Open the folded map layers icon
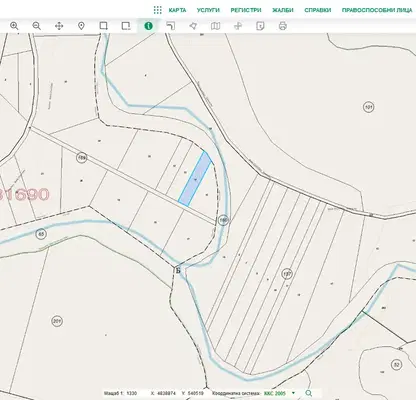Screen dimensions: 416x400 click(216, 26)
